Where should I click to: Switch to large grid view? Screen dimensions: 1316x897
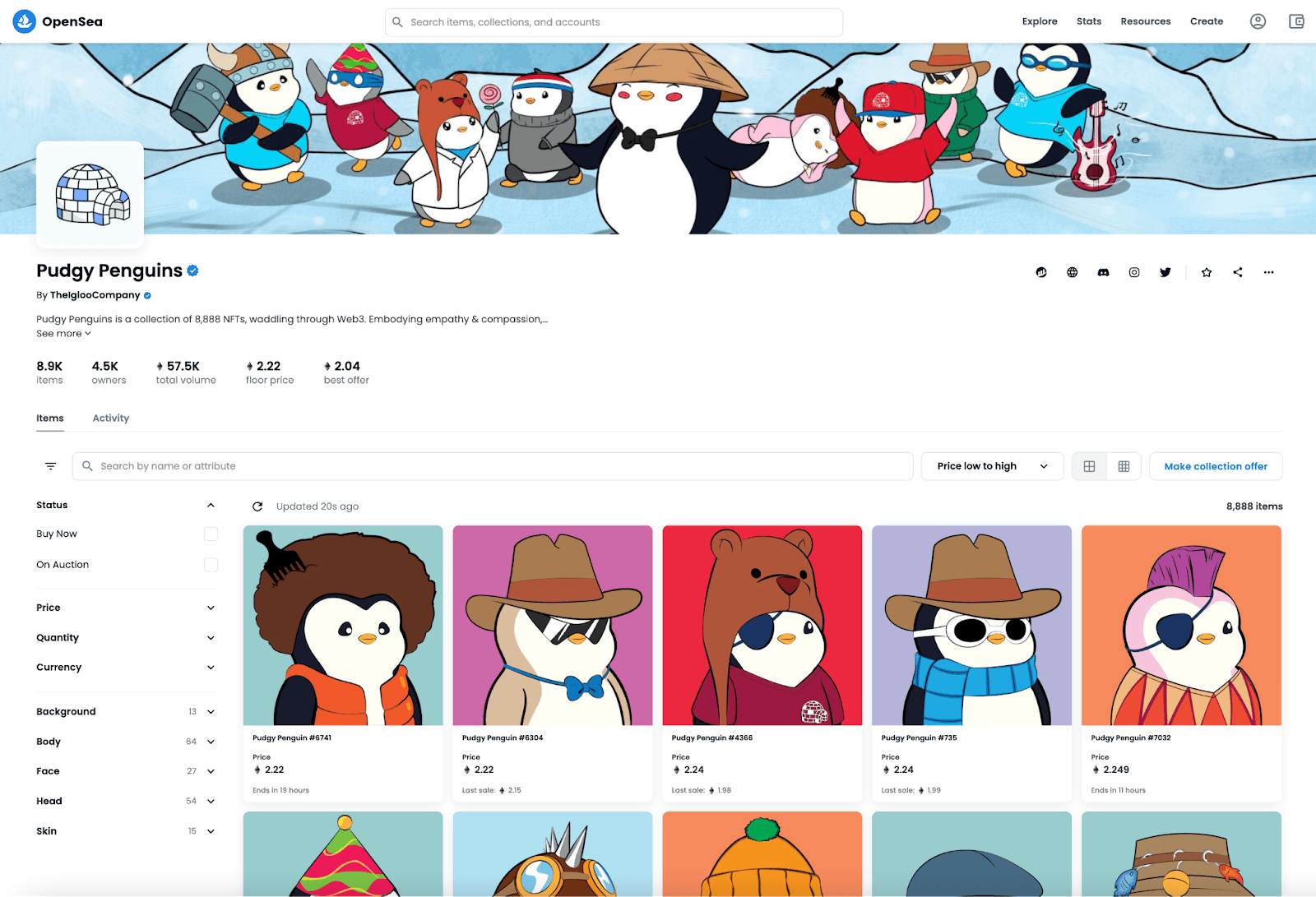[x=1089, y=466]
